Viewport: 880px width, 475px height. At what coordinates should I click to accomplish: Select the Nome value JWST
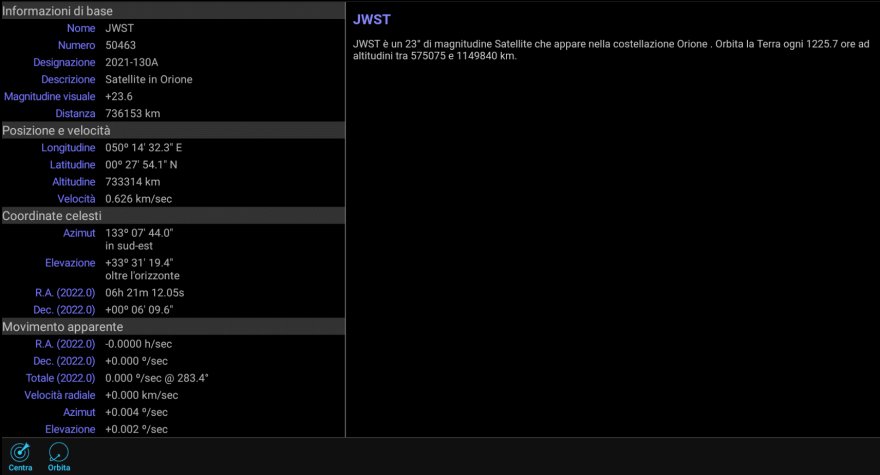[x=120, y=28]
